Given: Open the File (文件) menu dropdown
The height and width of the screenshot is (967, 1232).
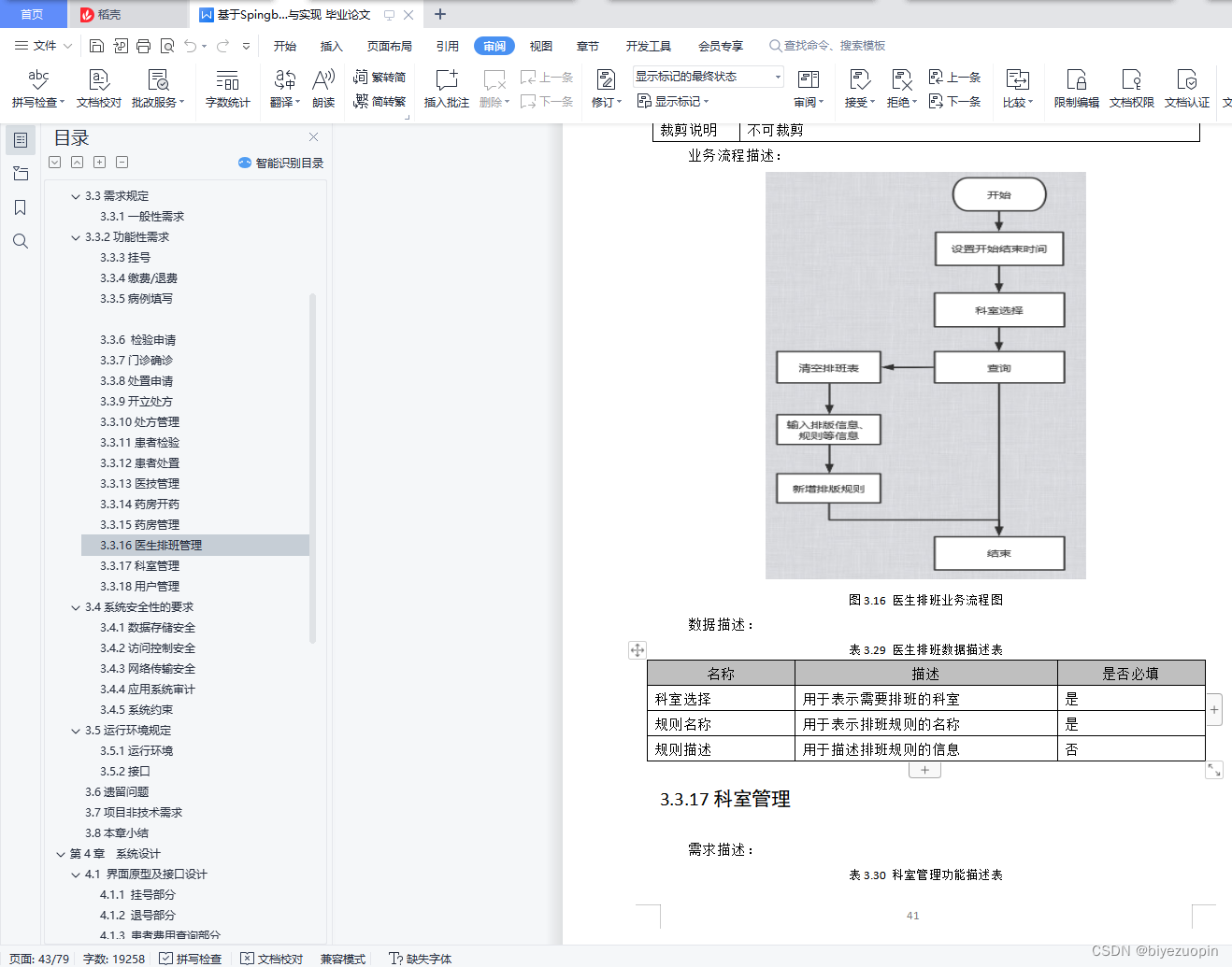Looking at the screenshot, I should click(x=43, y=45).
